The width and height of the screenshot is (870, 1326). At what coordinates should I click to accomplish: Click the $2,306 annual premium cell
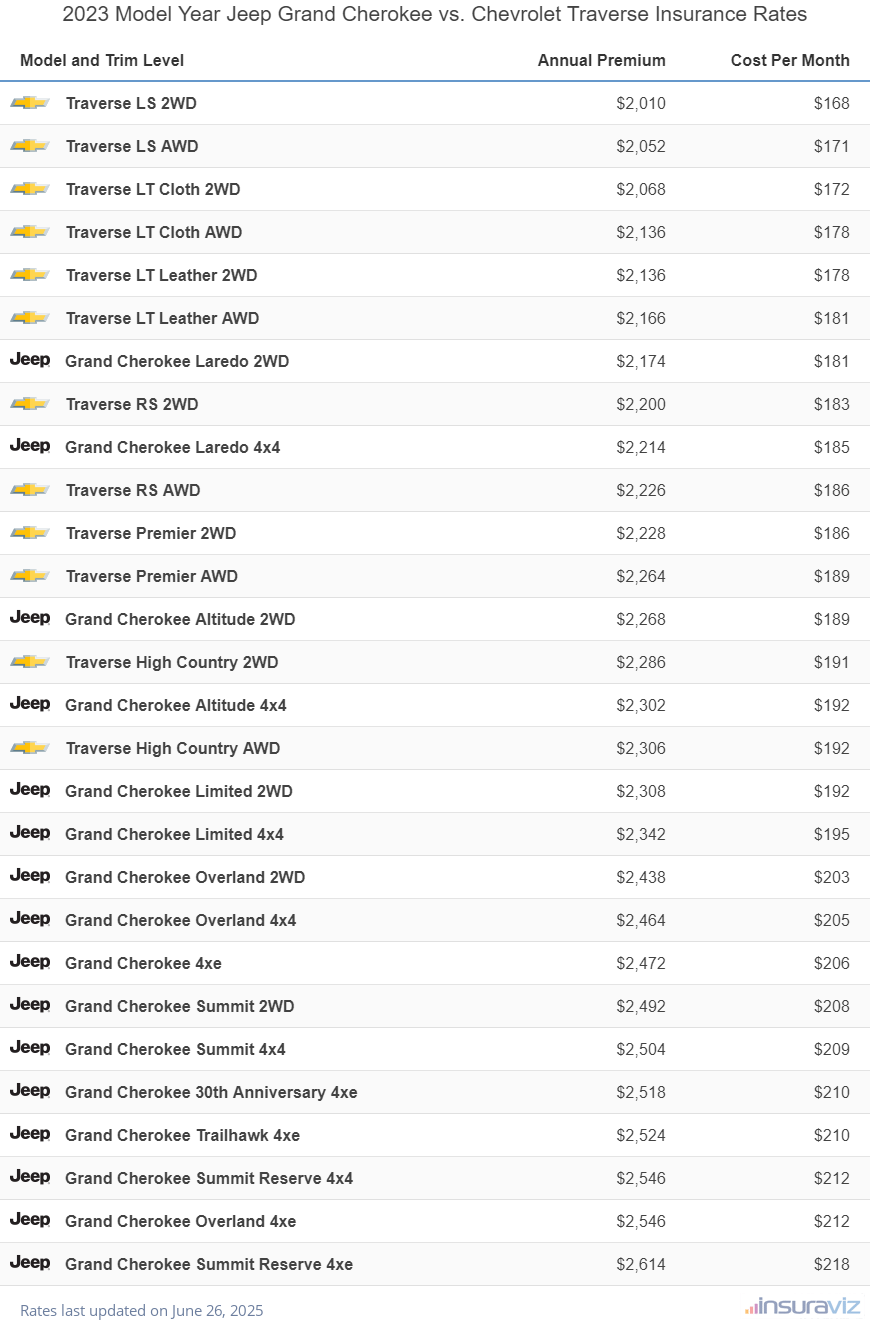[x=641, y=748]
